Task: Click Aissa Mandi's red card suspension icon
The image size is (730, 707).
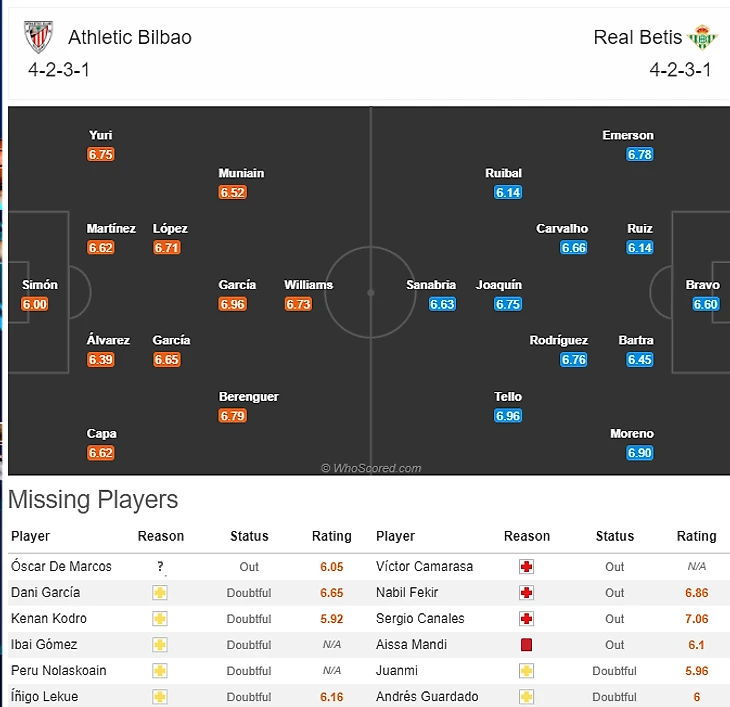Action: point(526,645)
